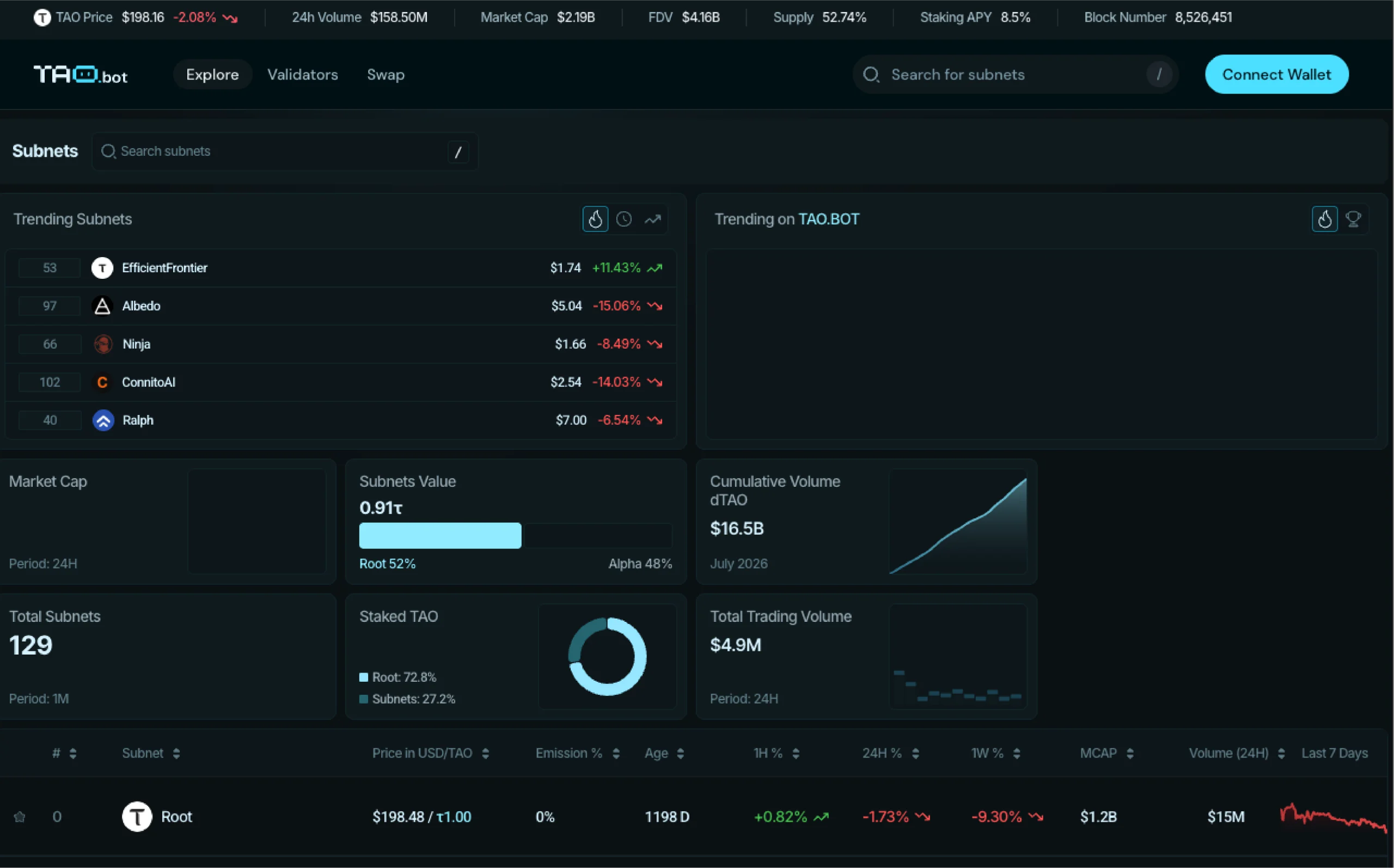Click the Total Trading Volume bar chart

pos(958,657)
